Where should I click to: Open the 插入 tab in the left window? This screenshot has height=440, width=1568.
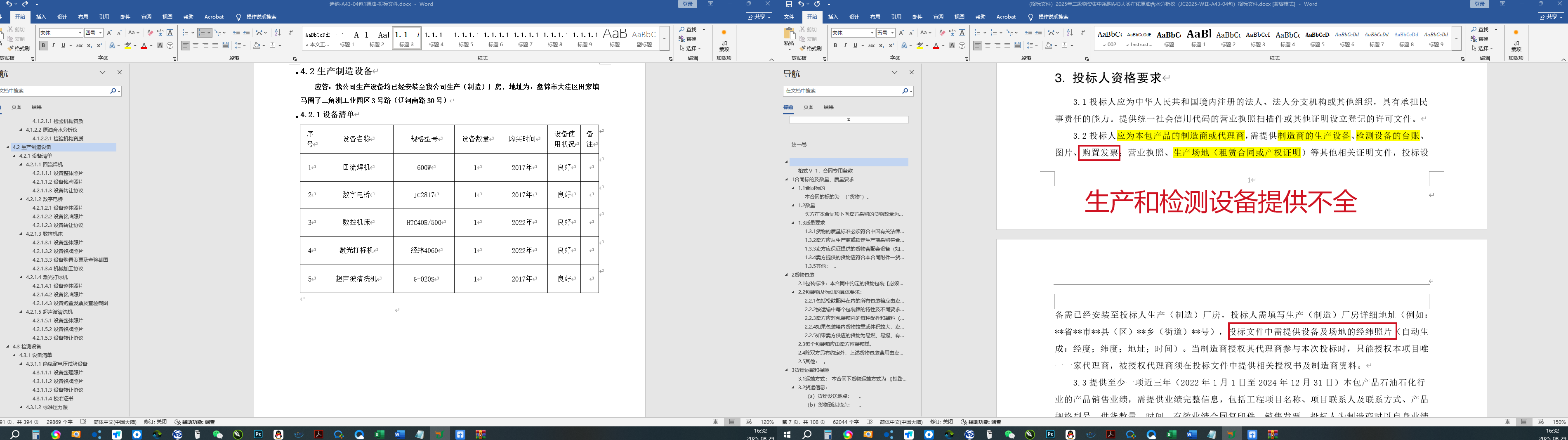click(x=41, y=17)
